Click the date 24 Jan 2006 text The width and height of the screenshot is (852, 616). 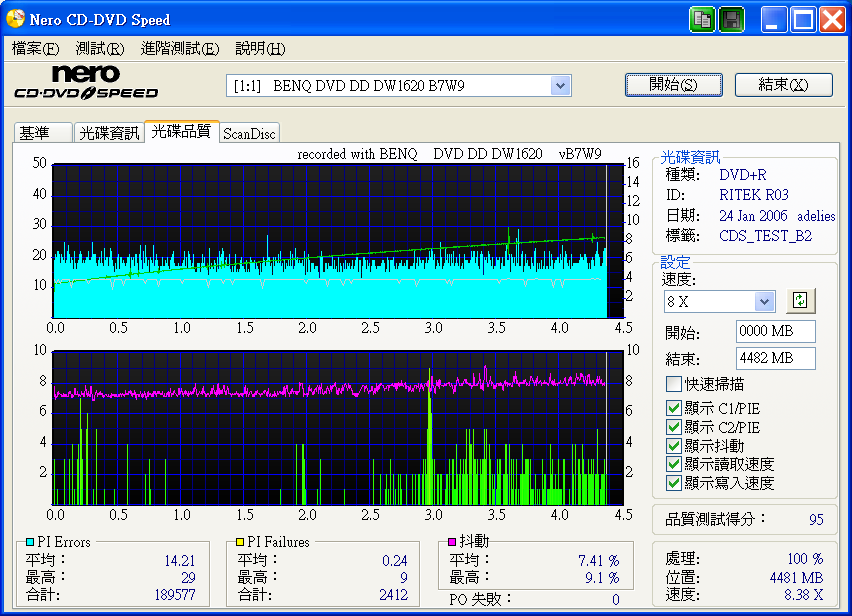click(753, 216)
